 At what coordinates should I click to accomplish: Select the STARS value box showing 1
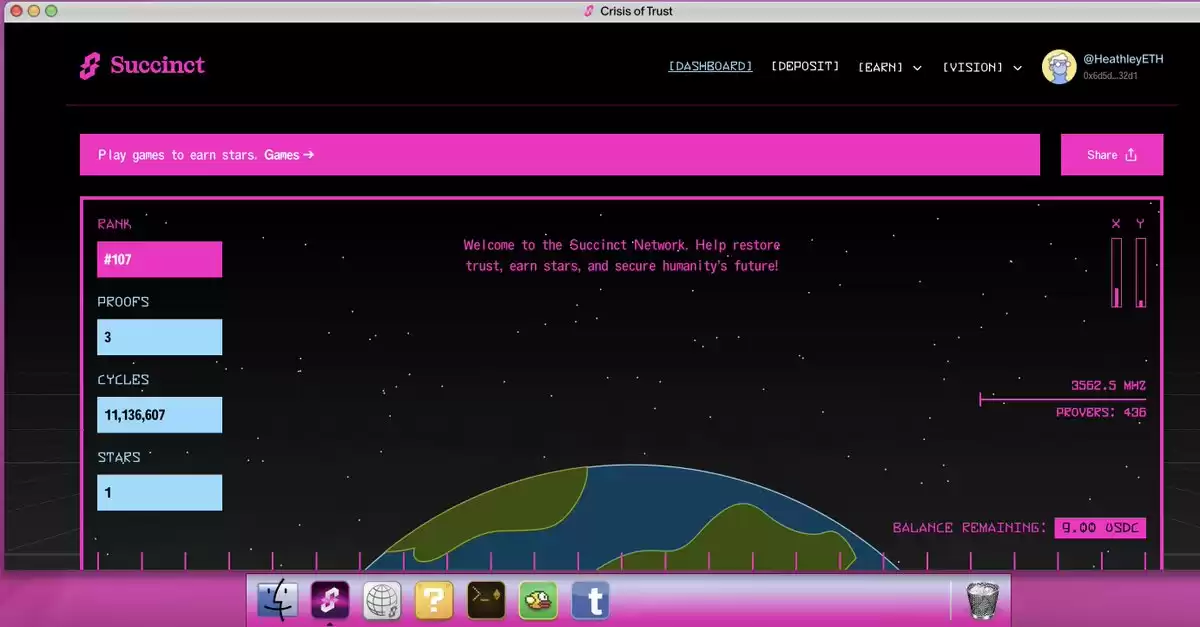(x=160, y=493)
